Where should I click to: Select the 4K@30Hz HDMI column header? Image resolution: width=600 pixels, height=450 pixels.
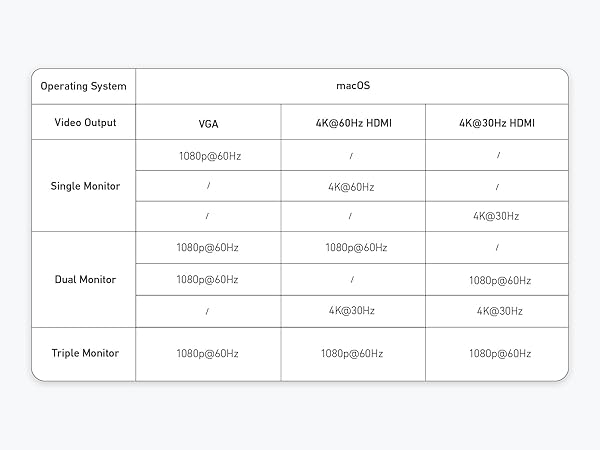[497, 123]
